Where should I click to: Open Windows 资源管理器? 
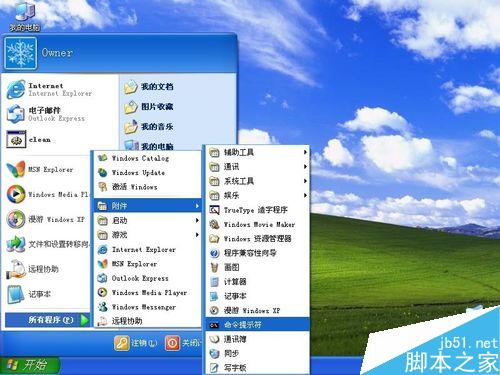click(258, 239)
